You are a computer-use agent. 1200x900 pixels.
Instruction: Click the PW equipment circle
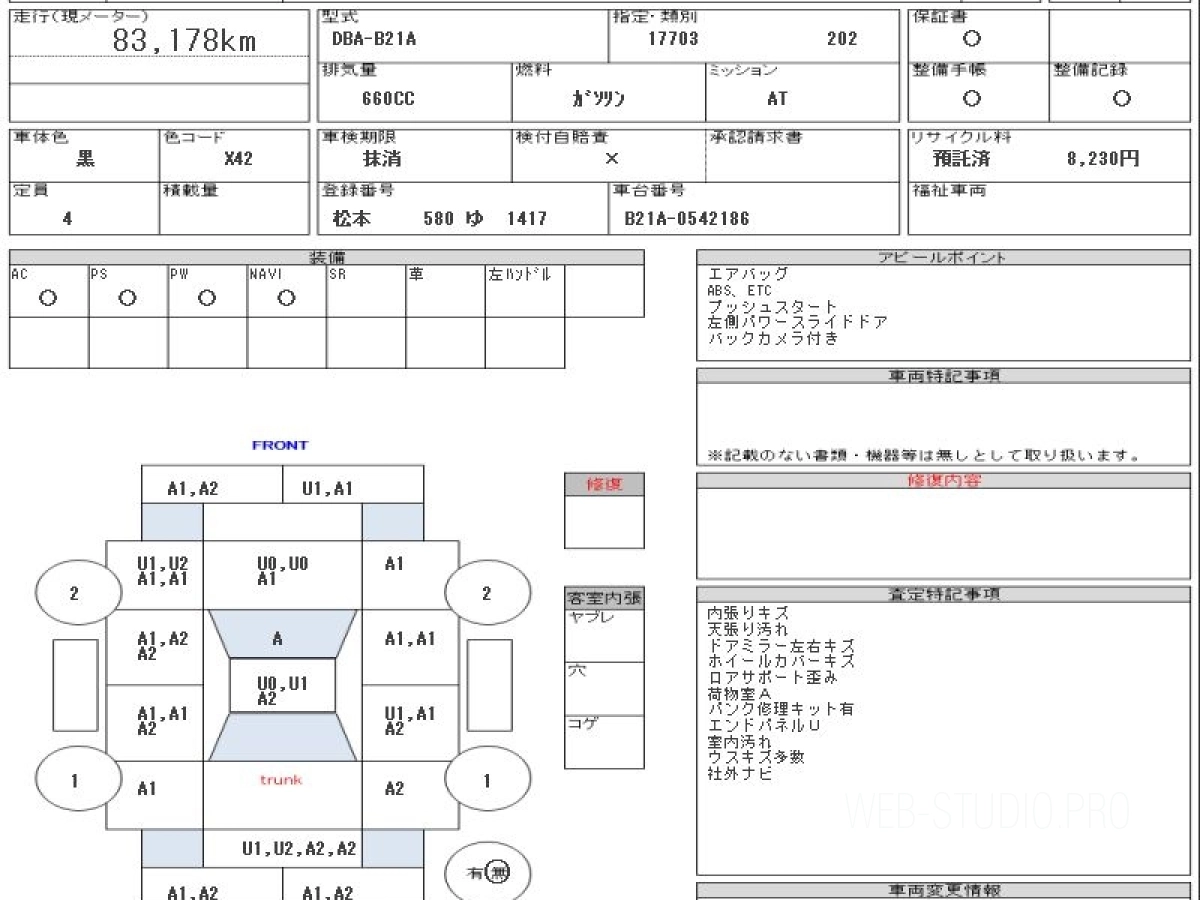(x=207, y=298)
